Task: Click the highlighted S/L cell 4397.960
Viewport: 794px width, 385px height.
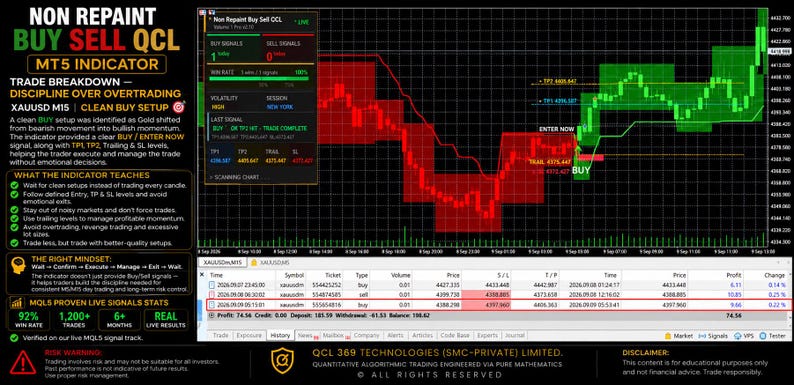Action: click(x=486, y=305)
